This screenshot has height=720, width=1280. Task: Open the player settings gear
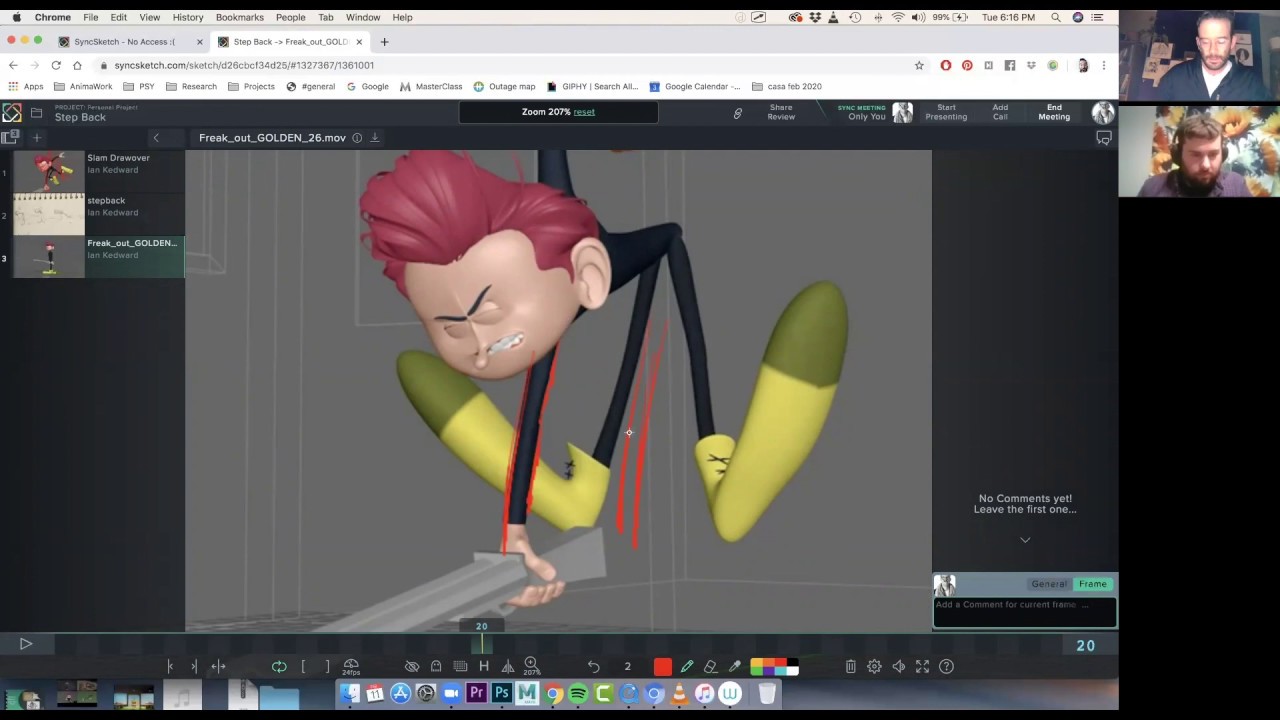[874, 666]
